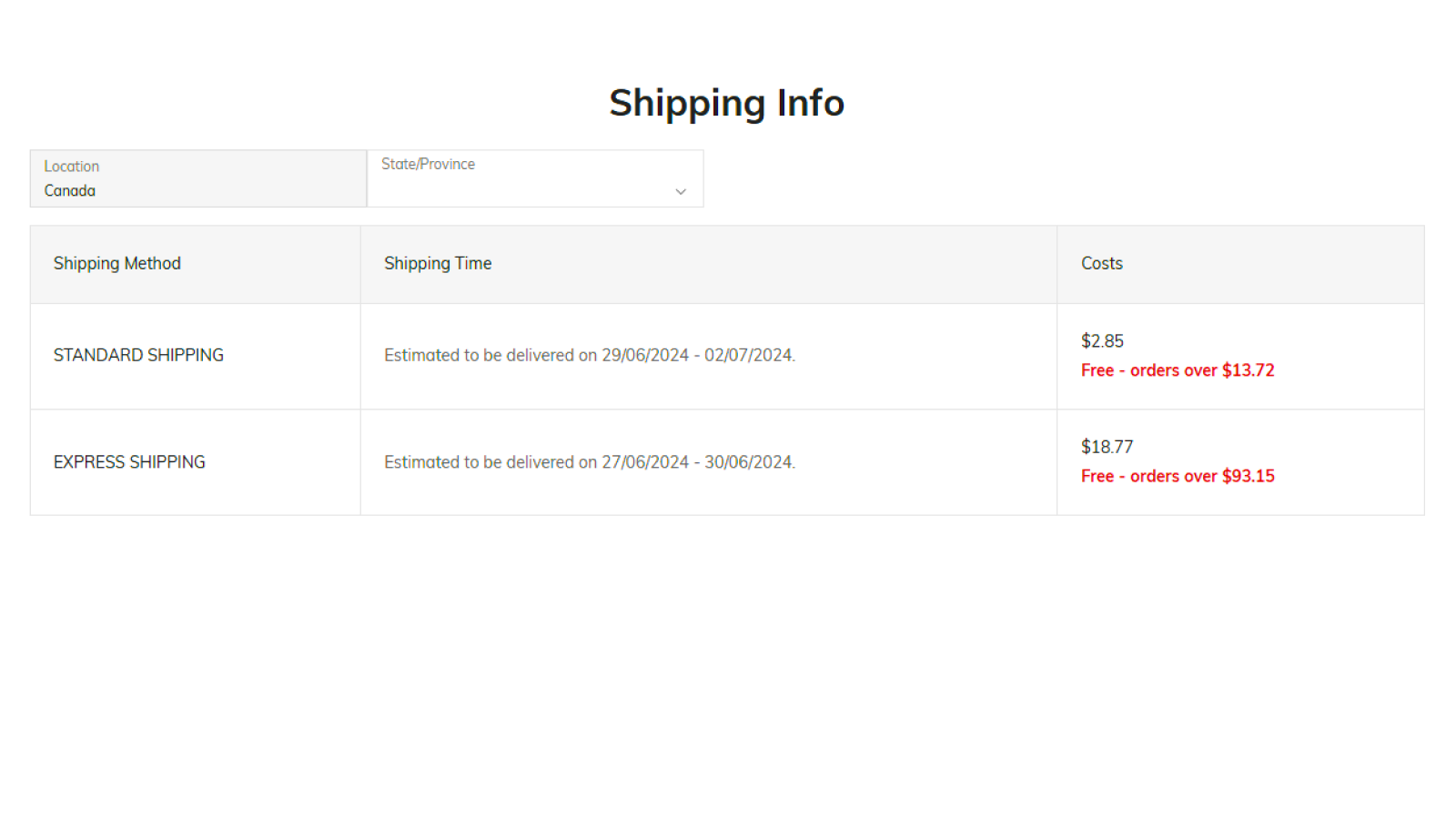Click the red 'Free - orders over $13.72' text
This screenshot has width=1456, height=819.
tap(1178, 370)
